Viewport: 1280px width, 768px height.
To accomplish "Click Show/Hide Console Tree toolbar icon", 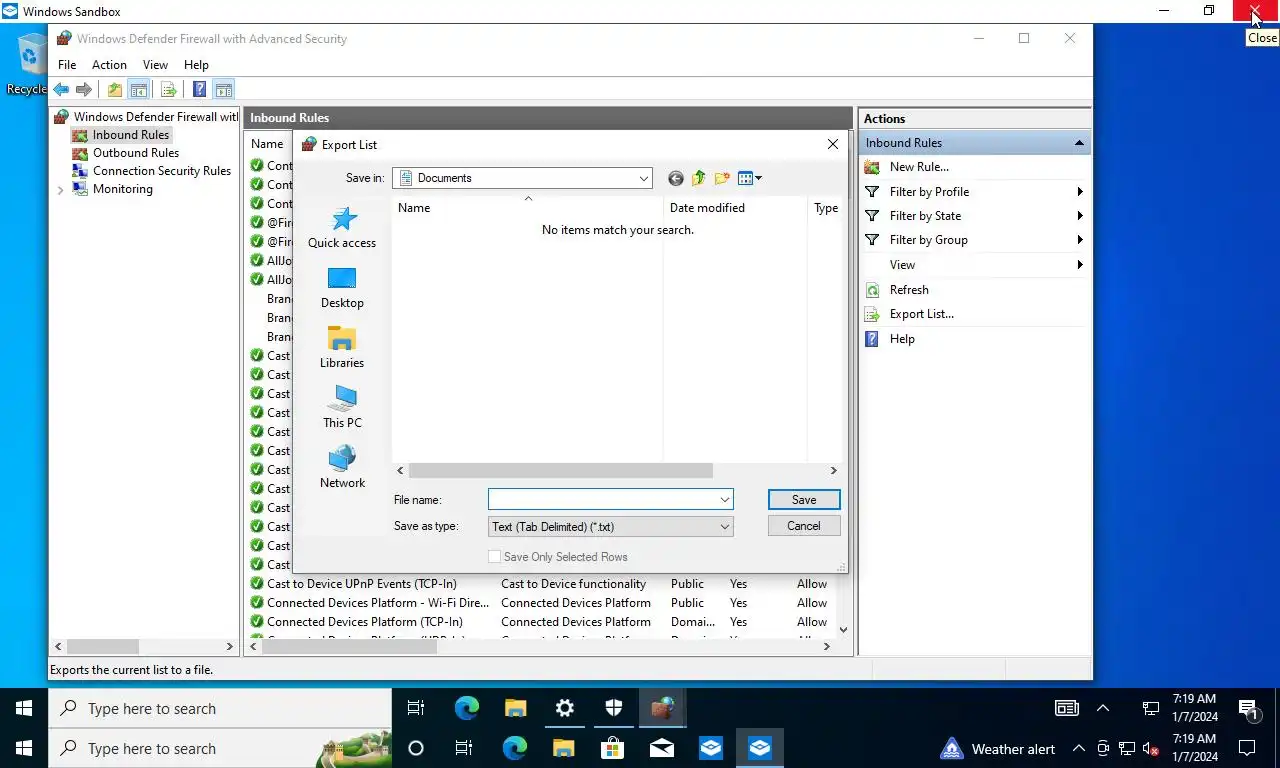I will (x=139, y=90).
